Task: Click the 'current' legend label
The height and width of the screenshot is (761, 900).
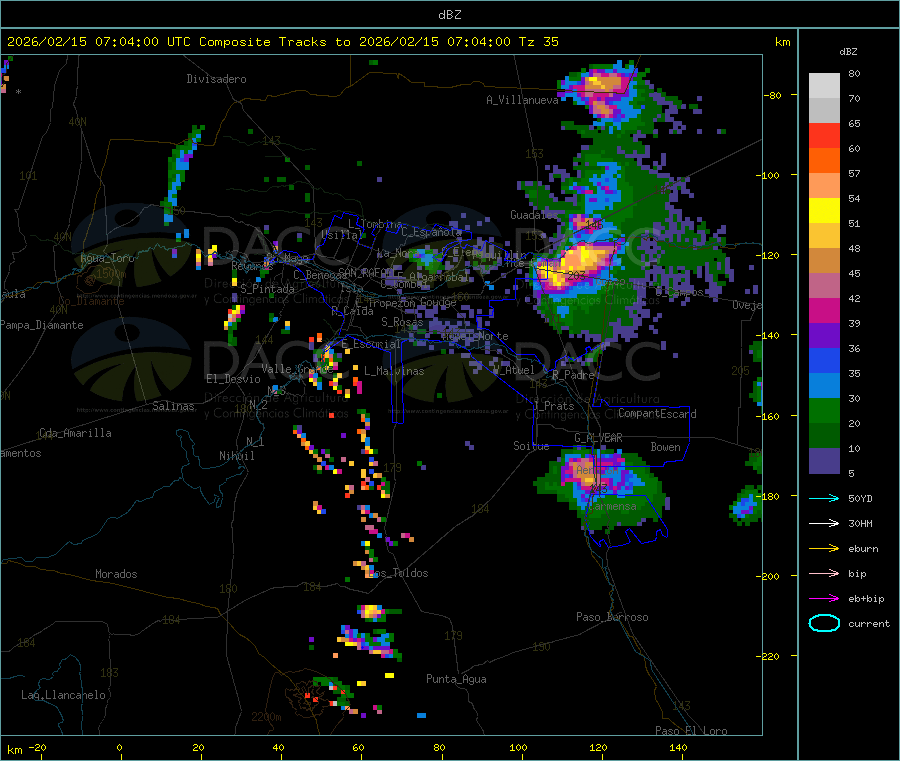Action: point(869,623)
